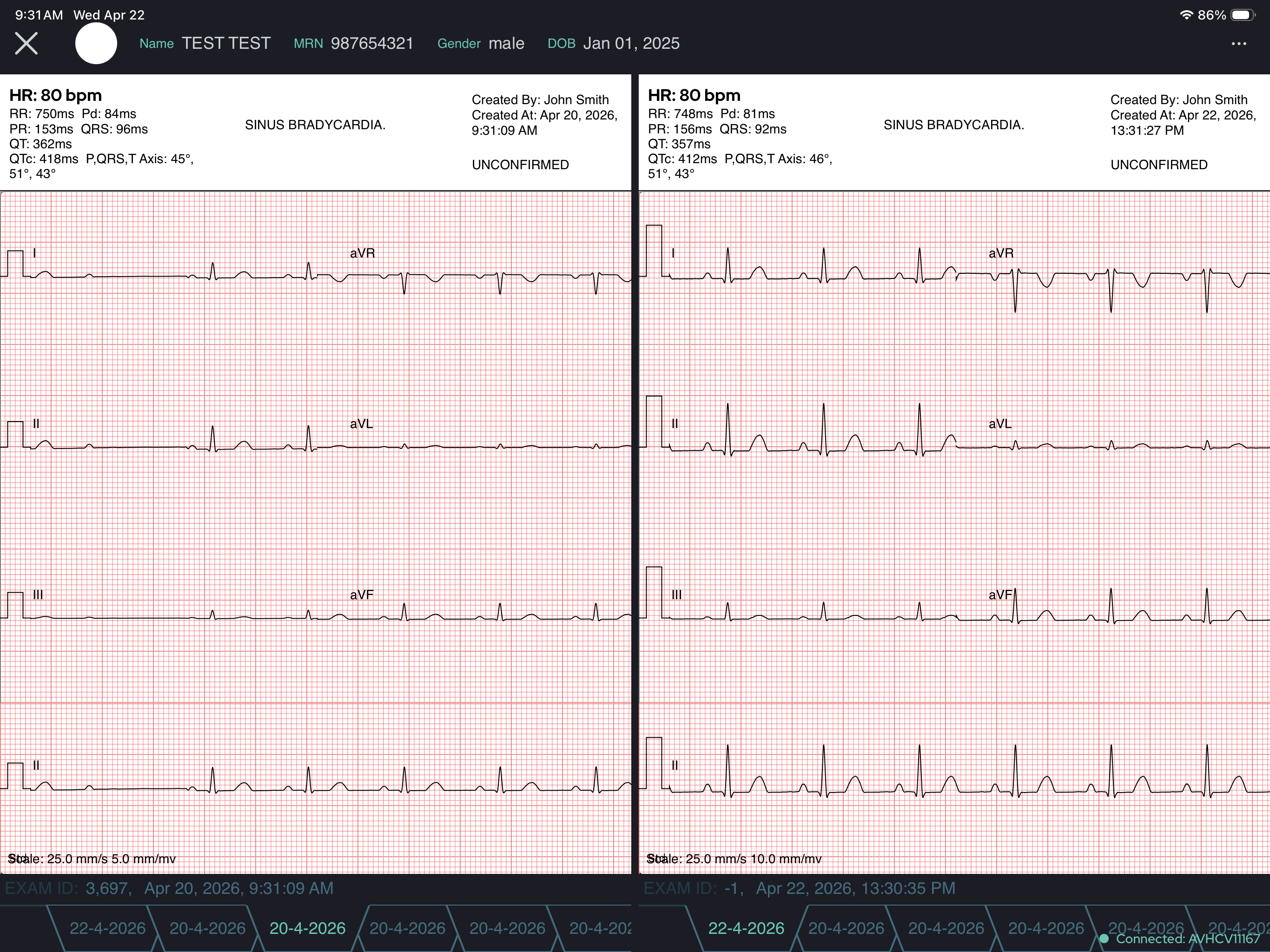Tap the Wi-Fi status icon
The image size is (1270, 952).
coord(1185,15)
